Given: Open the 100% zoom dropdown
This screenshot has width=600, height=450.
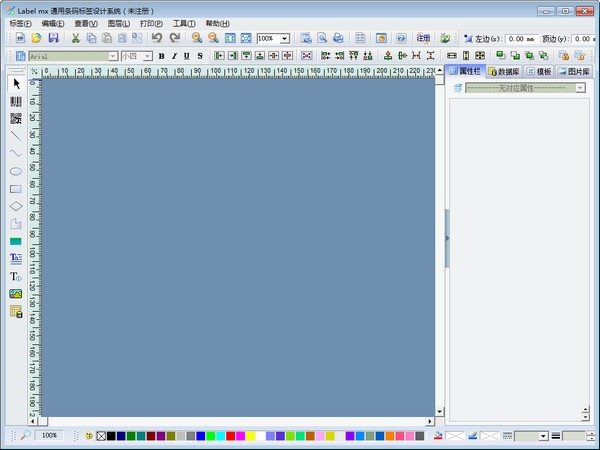Looking at the screenshot, I should point(285,38).
